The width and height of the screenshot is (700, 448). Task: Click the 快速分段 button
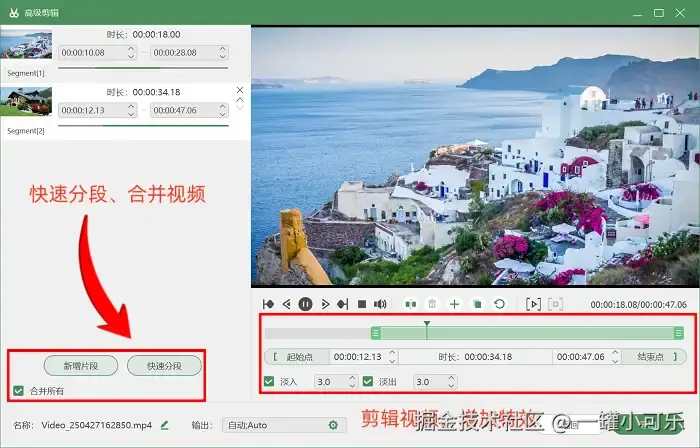pos(164,366)
